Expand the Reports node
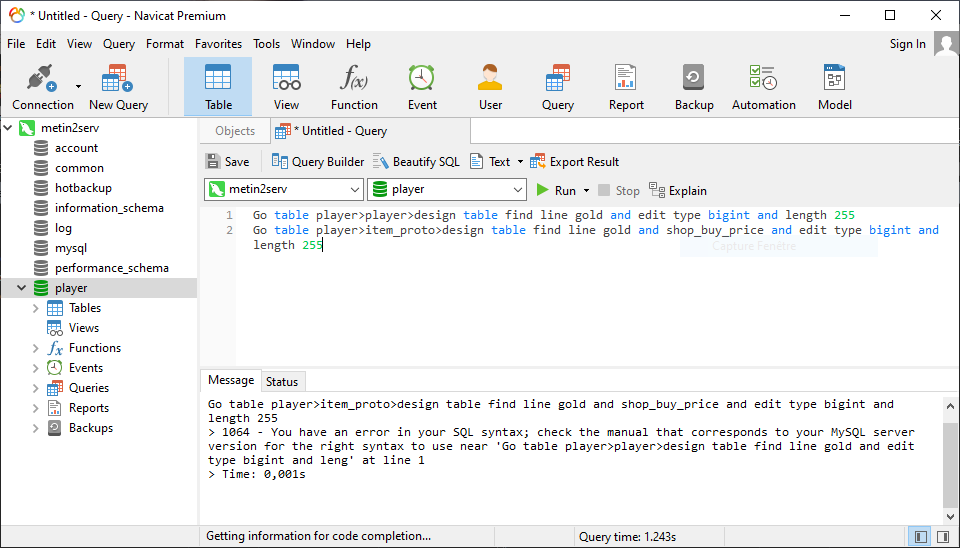Image resolution: width=960 pixels, height=548 pixels. (x=36, y=408)
